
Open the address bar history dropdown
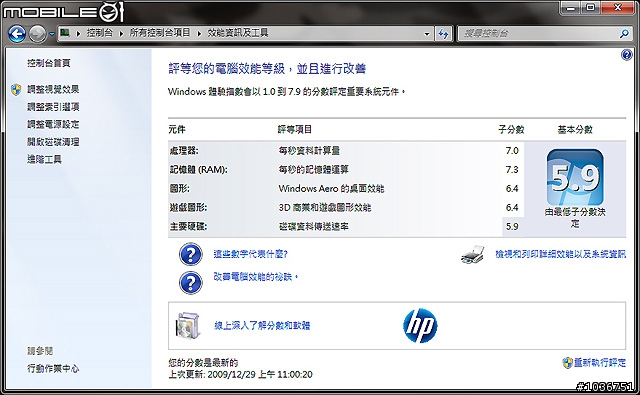pyautogui.click(x=427, y=34)
